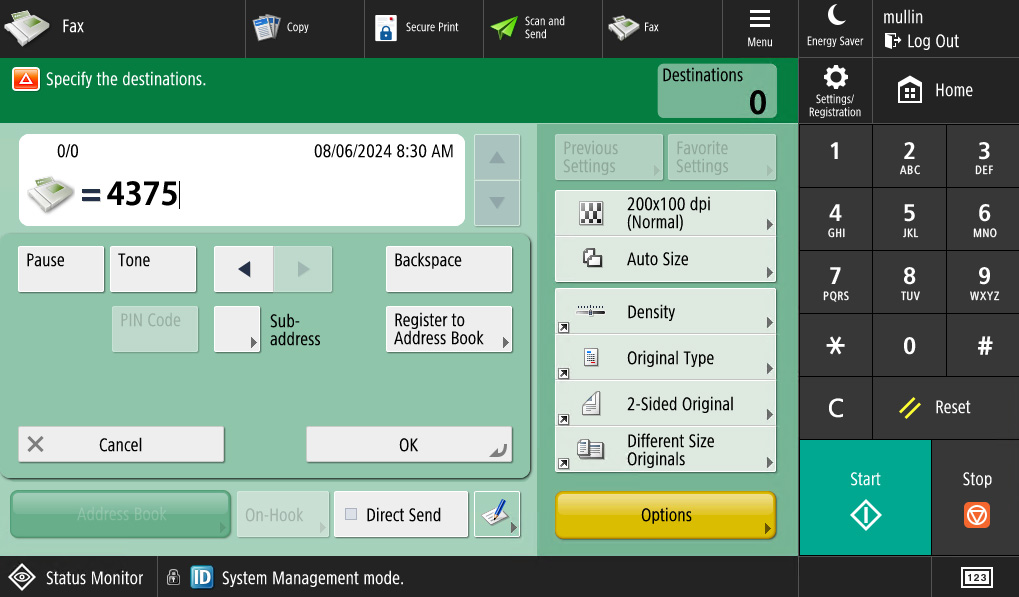
Task: Stop the current job
Action: coord(976,498)
